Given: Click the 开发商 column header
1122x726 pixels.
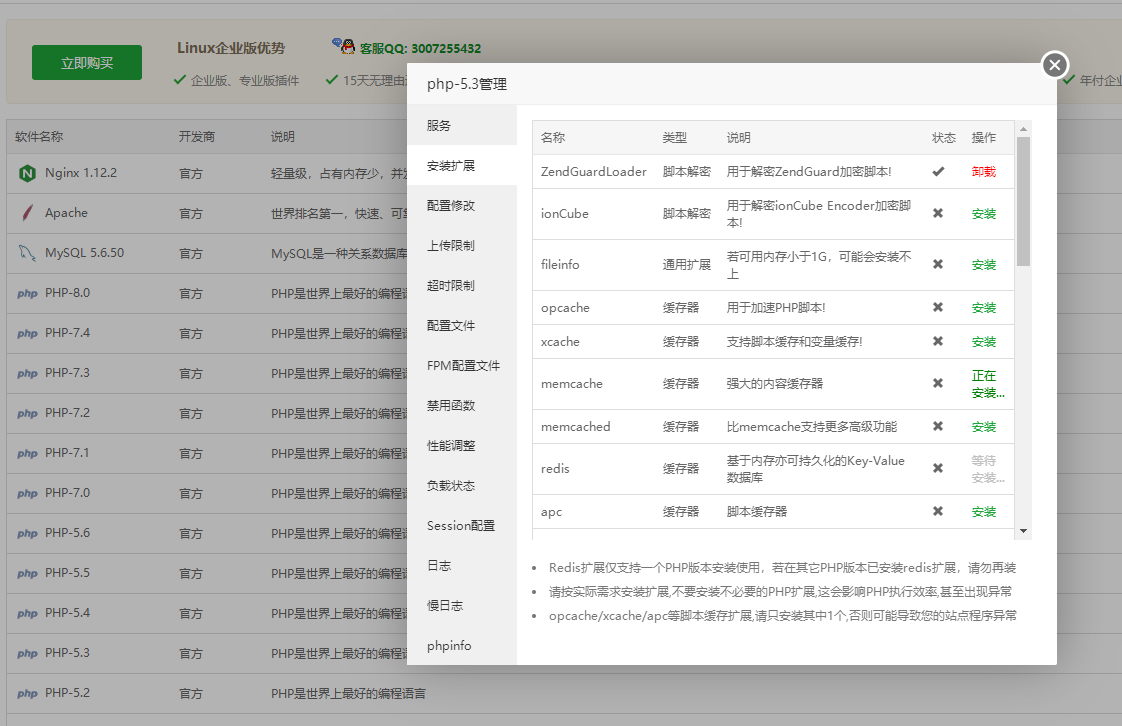Looking at the screenshot, I should click(197, 137).
